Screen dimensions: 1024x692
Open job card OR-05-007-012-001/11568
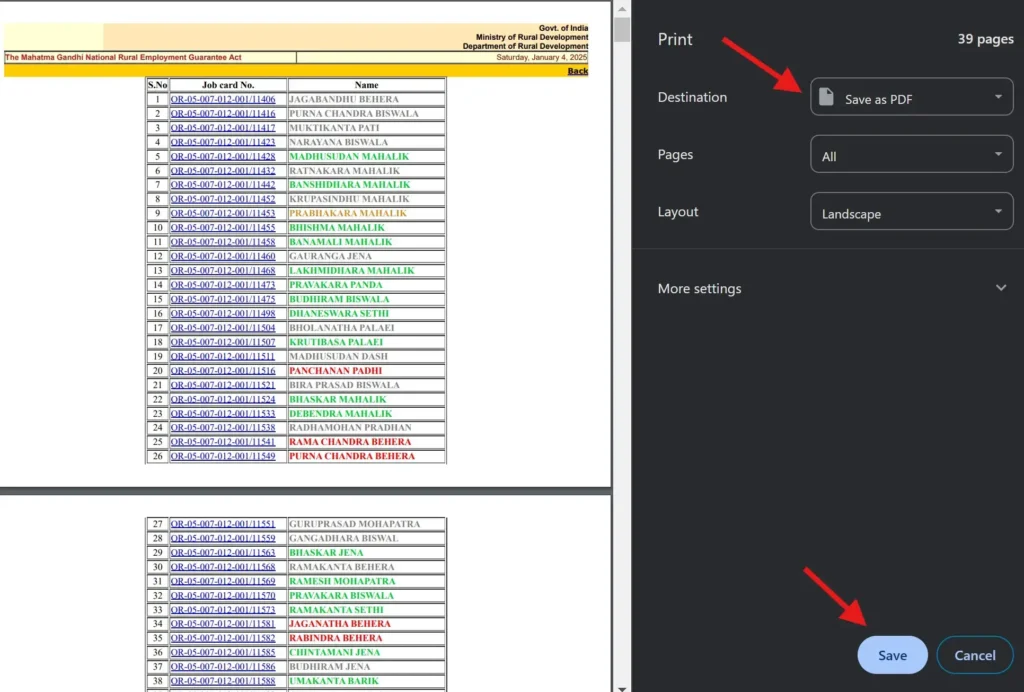click(223, 567)
